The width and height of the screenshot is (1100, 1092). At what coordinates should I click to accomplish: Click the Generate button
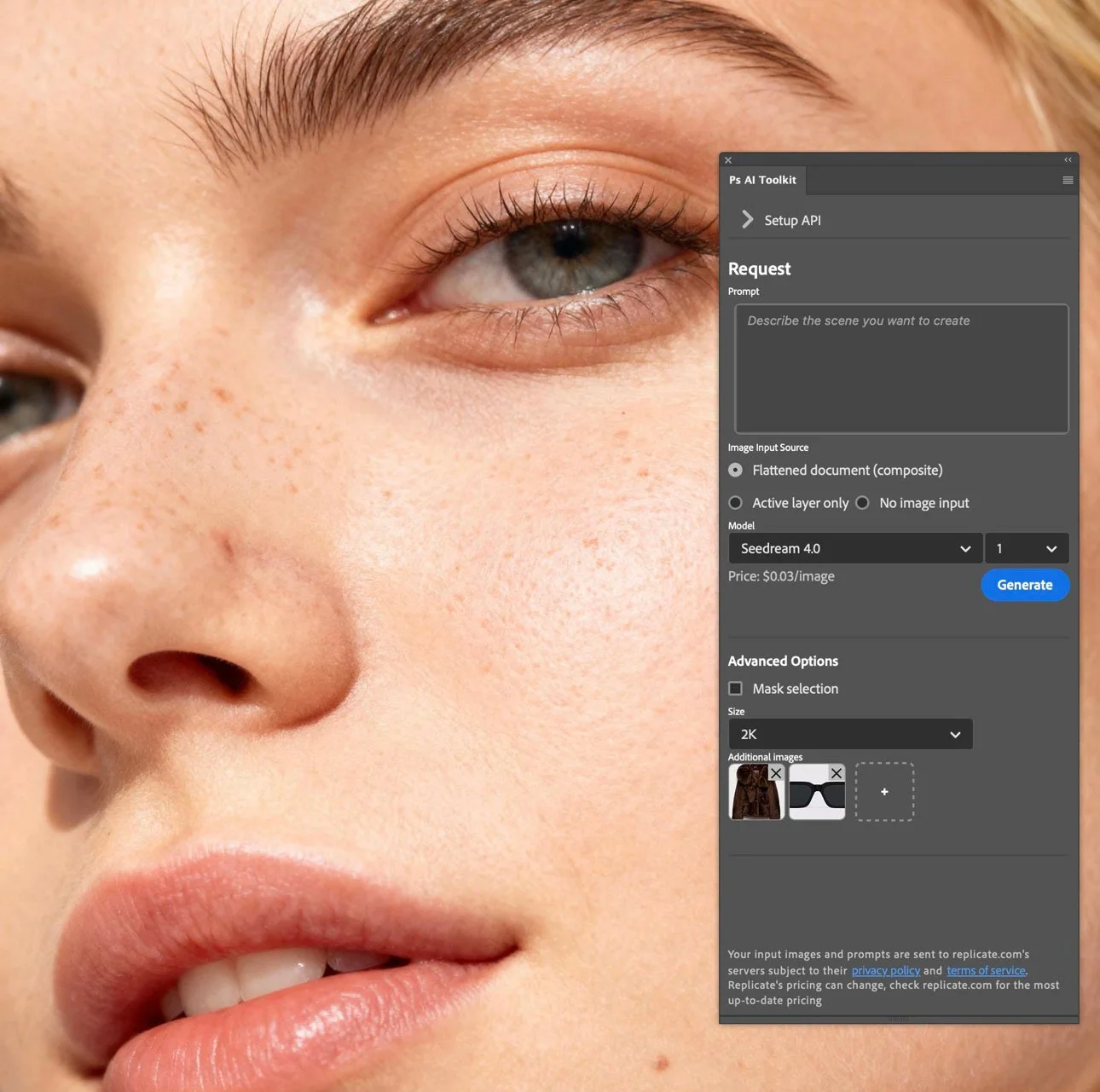click(x=1025, y=585)
